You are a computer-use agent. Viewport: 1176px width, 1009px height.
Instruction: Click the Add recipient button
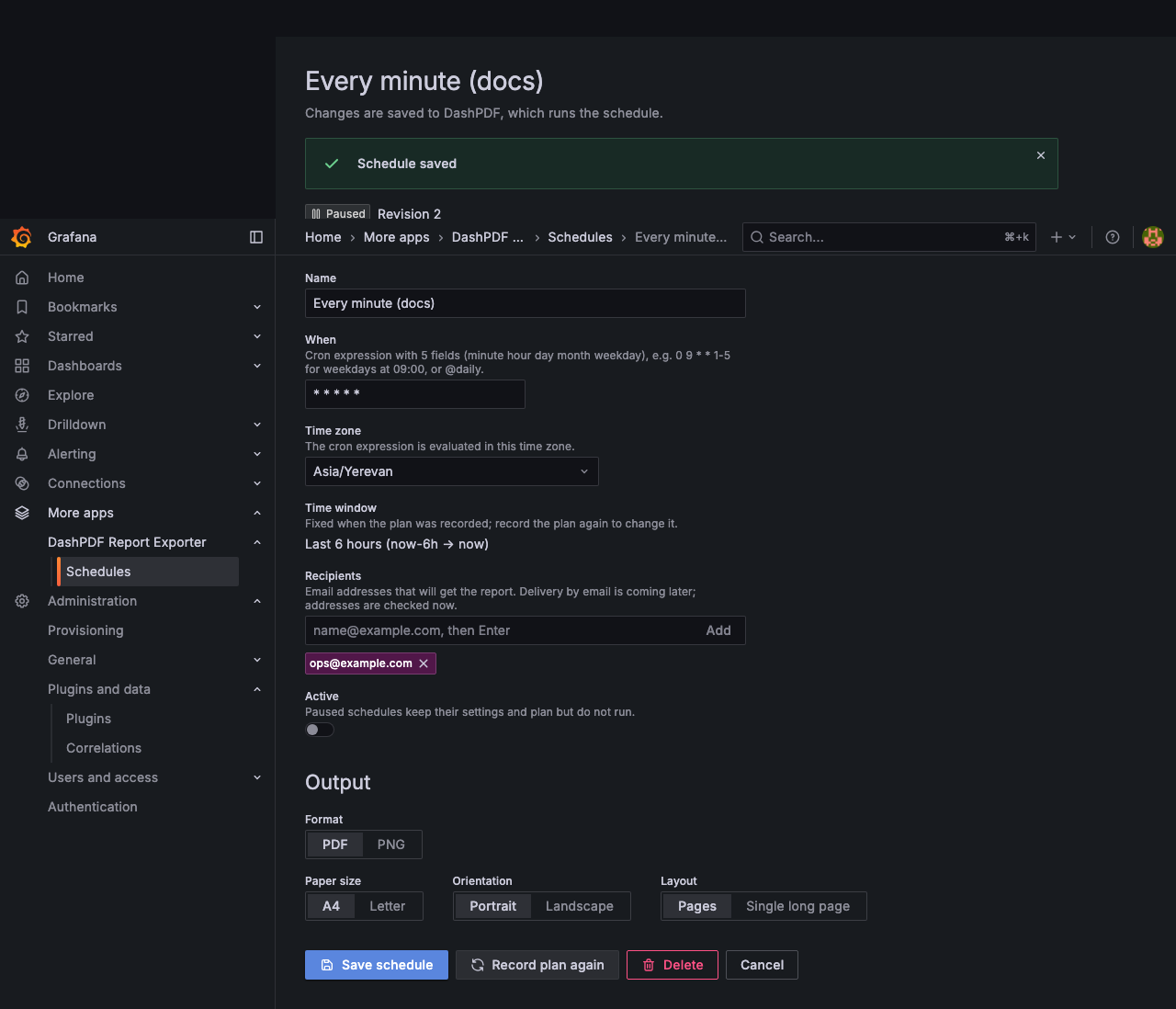(718, 630)
